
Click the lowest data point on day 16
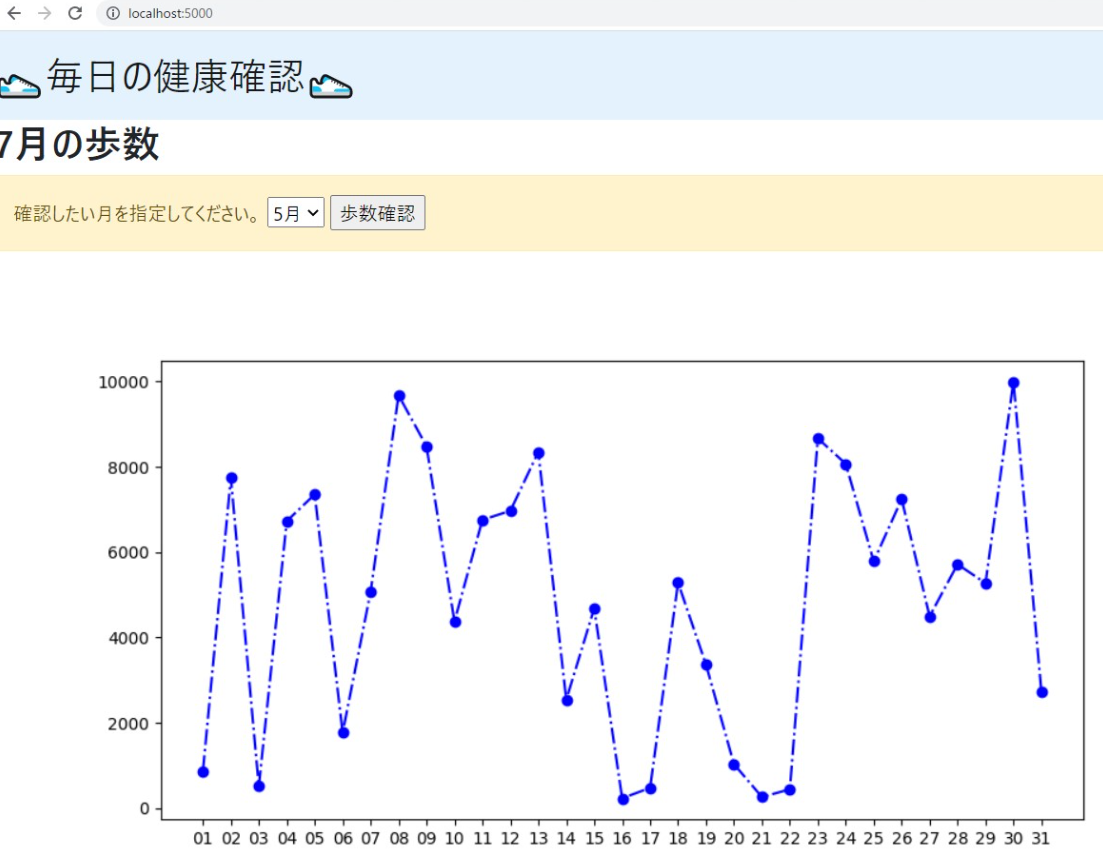pos(623,799)
